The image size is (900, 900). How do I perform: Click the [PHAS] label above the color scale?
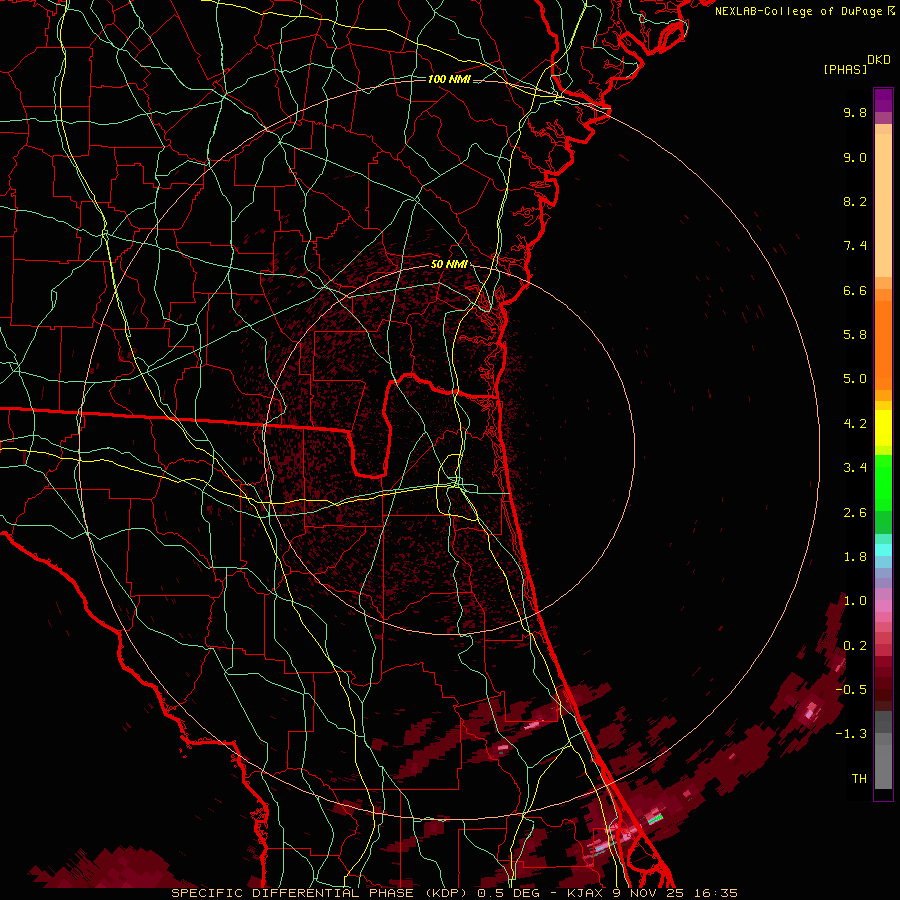point(845,69)
